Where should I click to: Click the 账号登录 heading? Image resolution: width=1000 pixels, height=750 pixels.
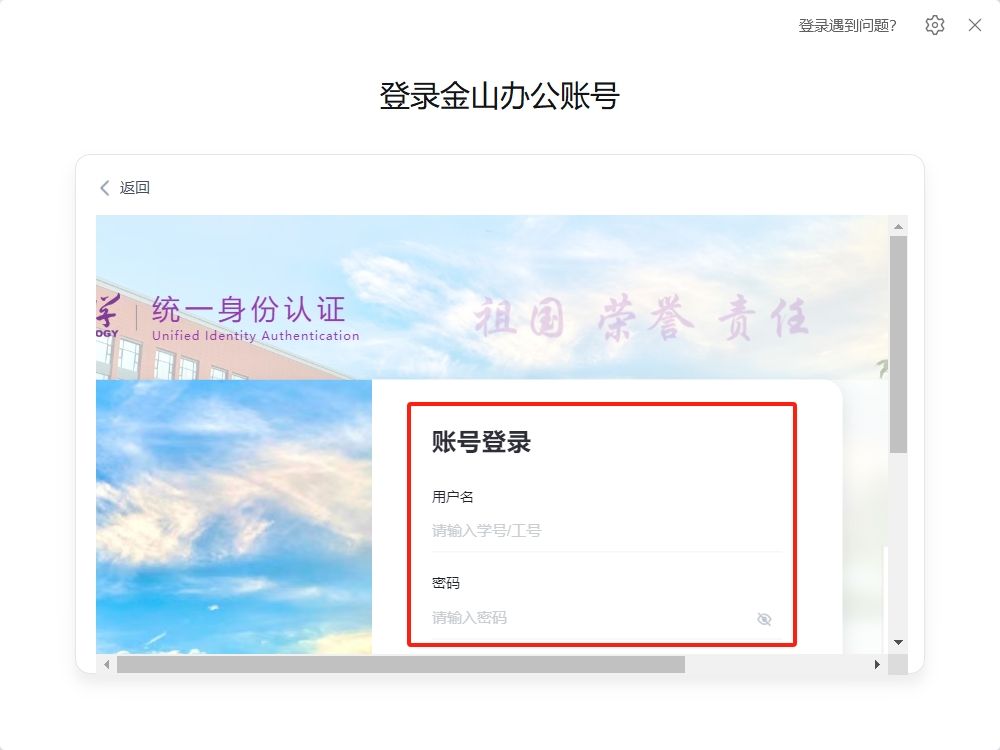point(482,442)
